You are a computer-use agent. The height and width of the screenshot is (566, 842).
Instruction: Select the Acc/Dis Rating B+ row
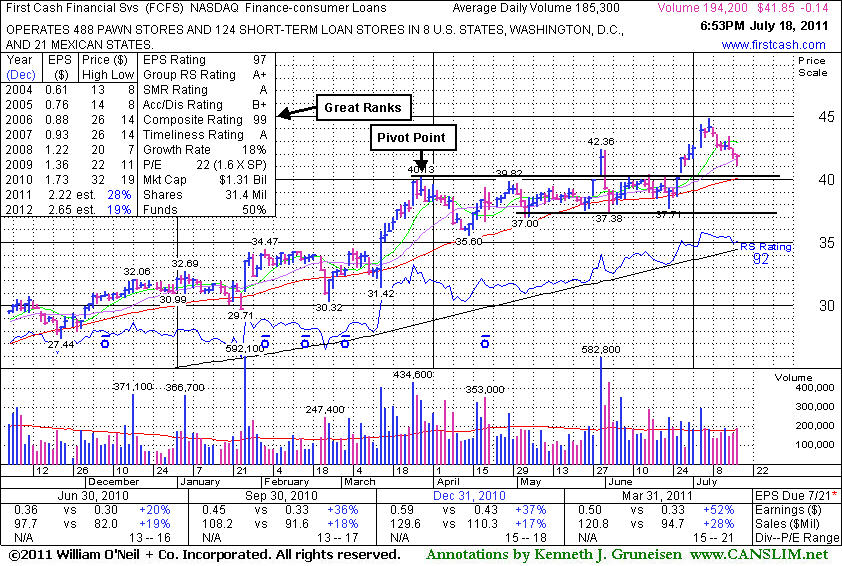point(205,105)
